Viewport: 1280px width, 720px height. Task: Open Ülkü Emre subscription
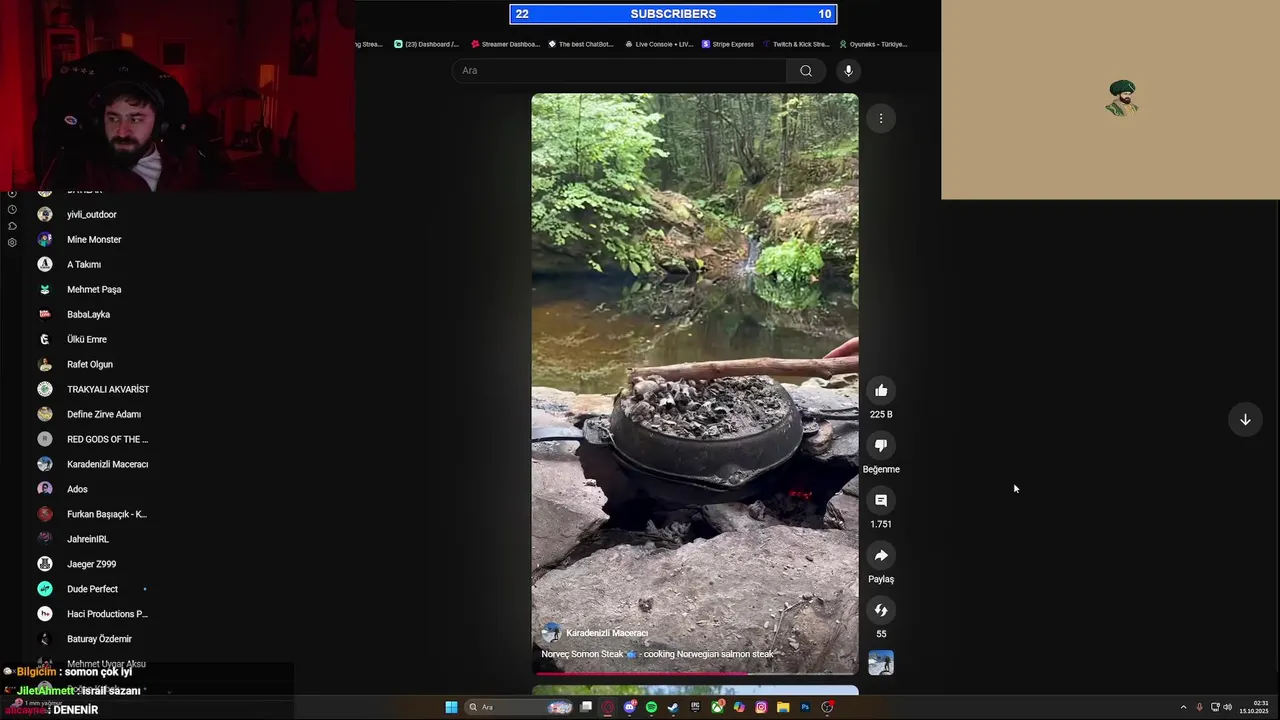click(87, 339)
